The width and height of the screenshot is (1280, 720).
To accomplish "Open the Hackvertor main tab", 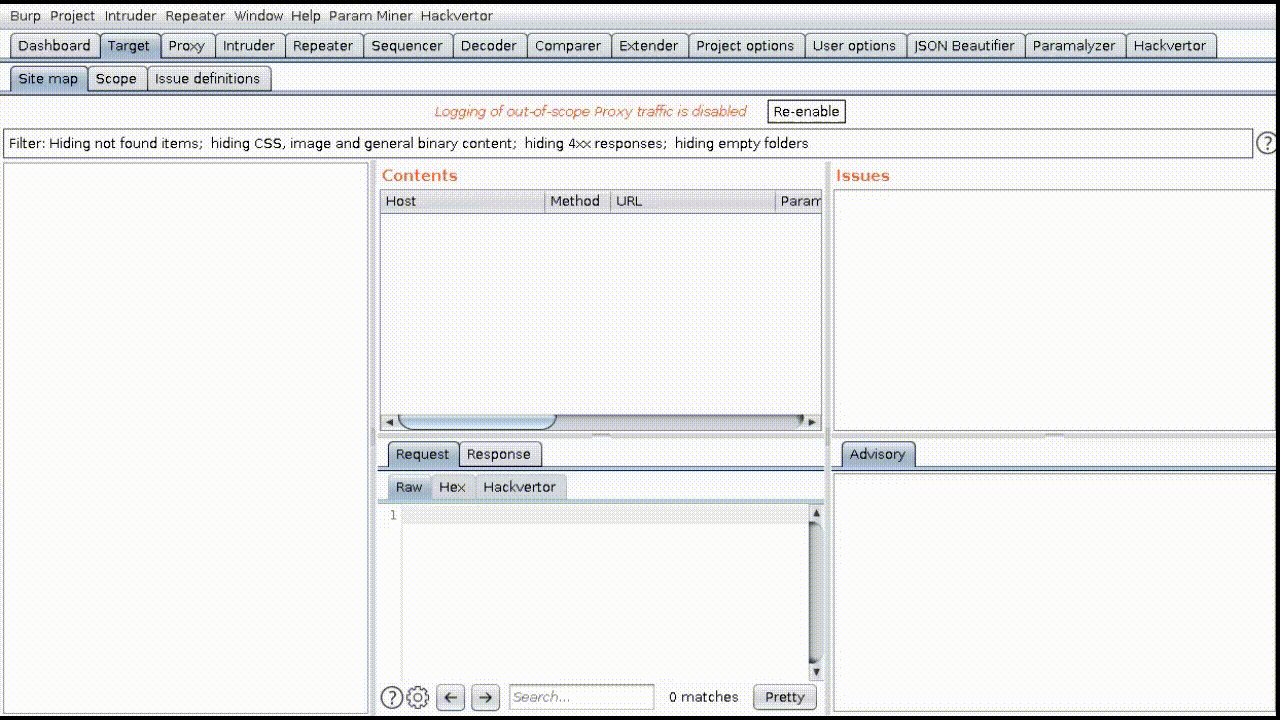I will [1171, 46].
